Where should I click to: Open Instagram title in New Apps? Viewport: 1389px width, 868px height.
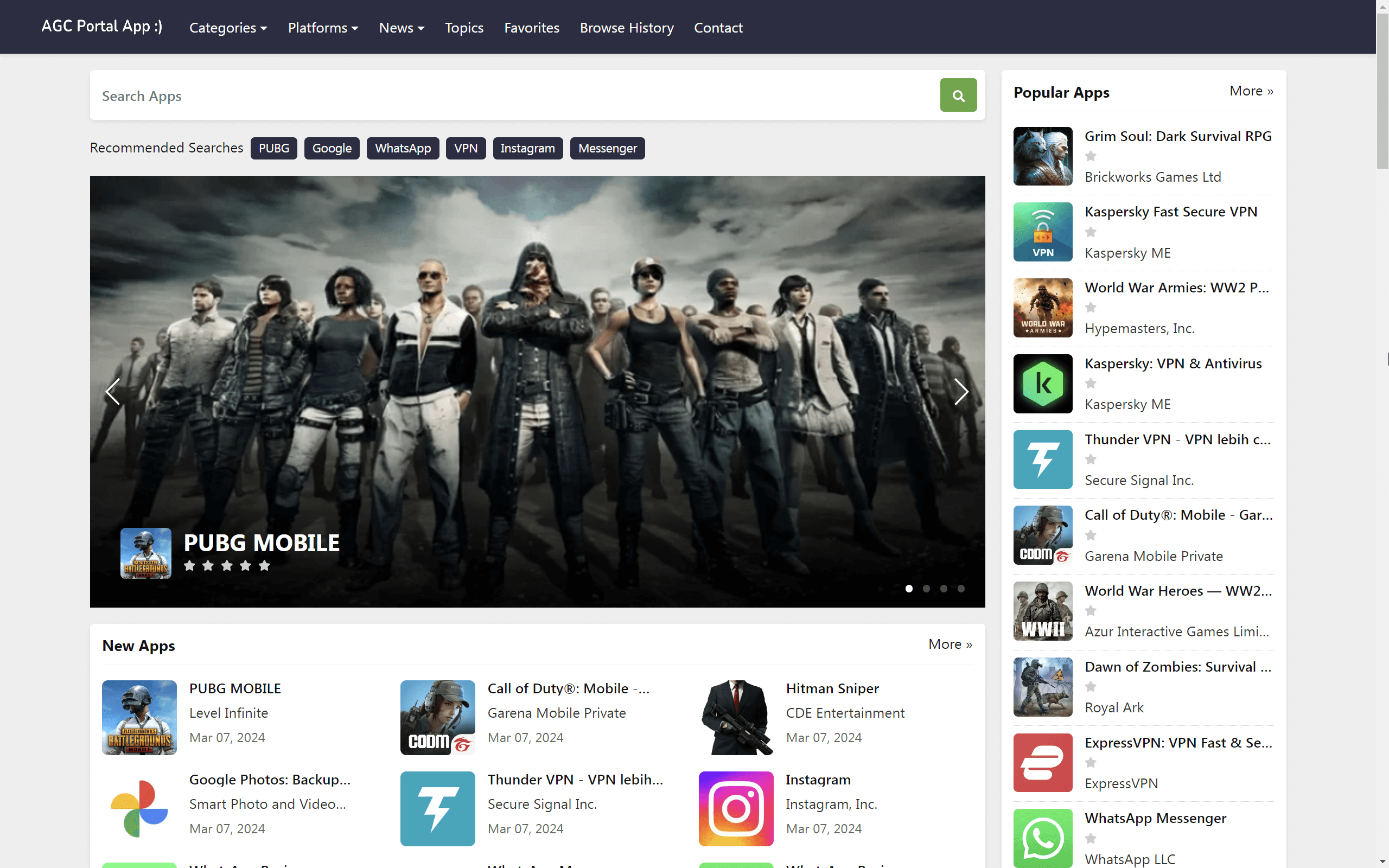[818, 780]
